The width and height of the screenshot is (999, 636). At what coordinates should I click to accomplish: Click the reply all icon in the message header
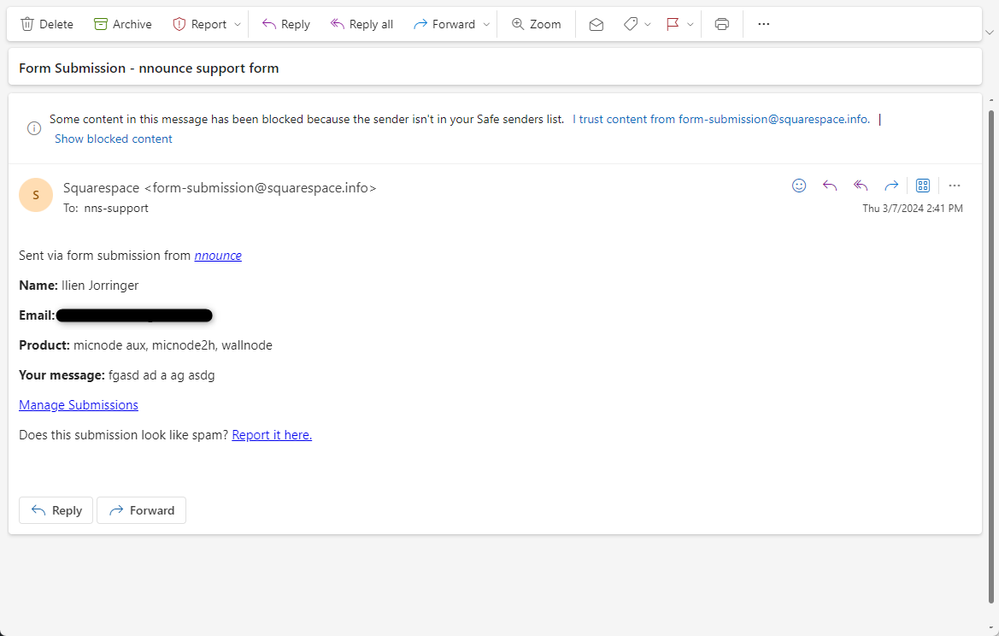pos(861,185)
